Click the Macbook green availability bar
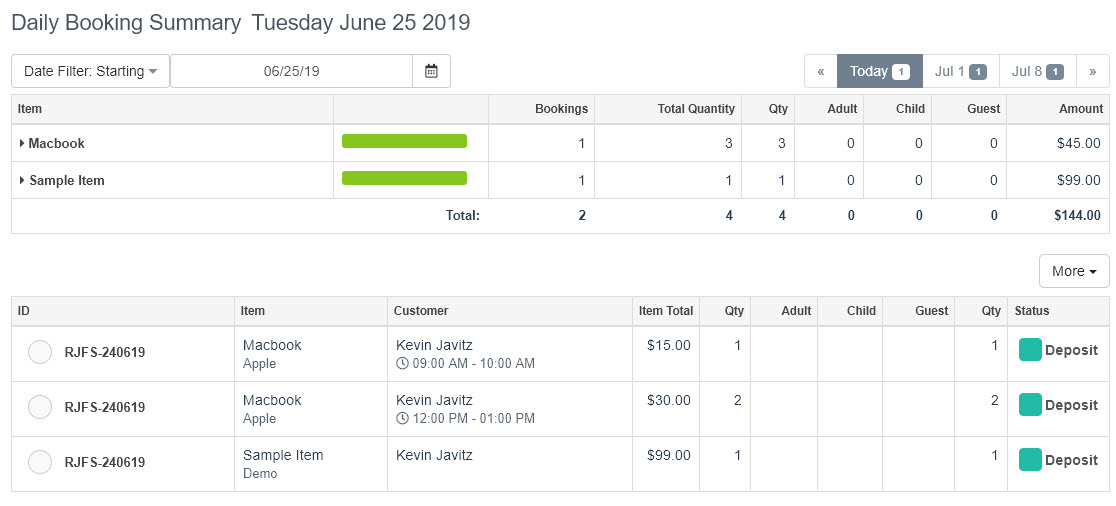1116x506 pixels. click(404, 141)
